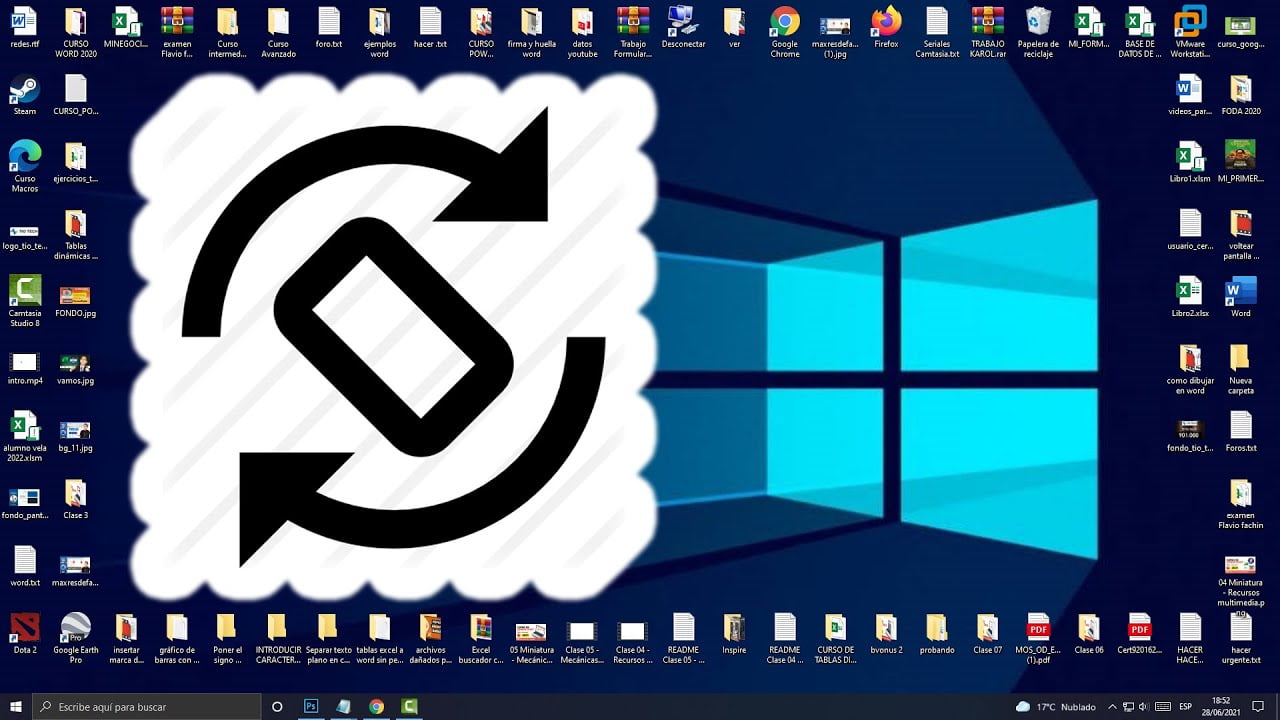Open the 18:52 clock and calendar
Viewport: 1280px width, 720px height.
pyautogui.click(x=1221, y=706)
